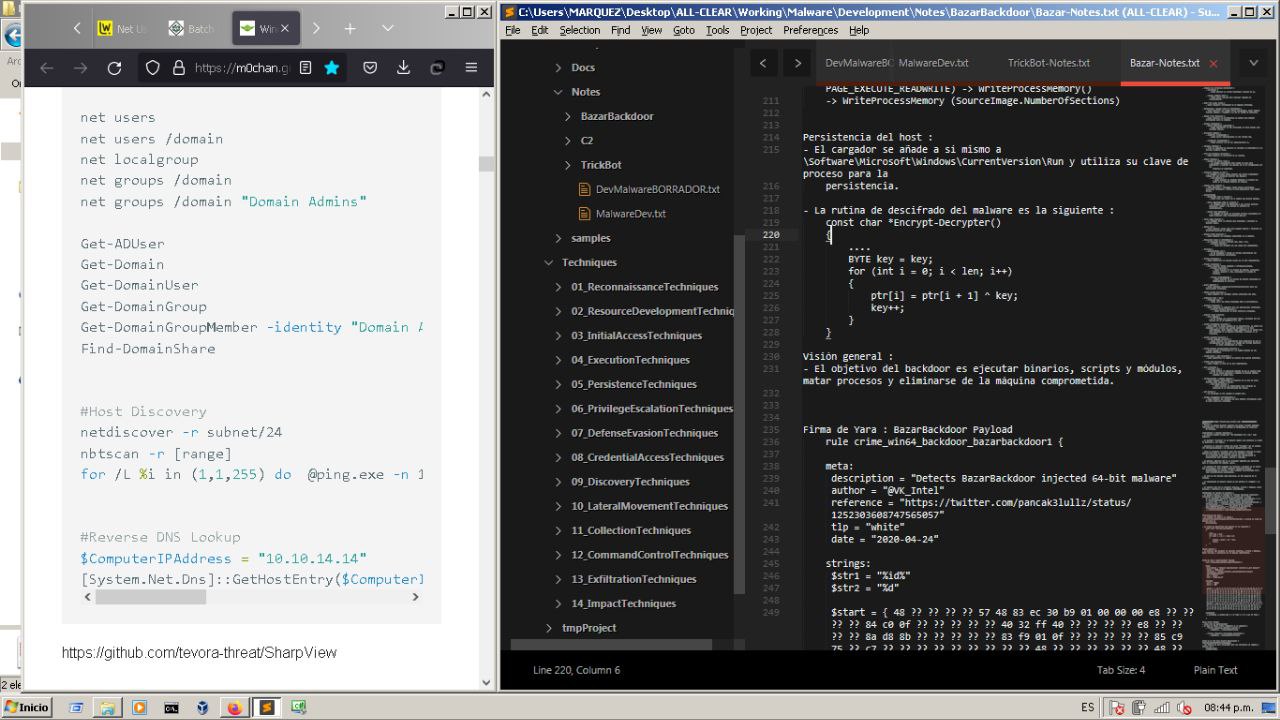Switch to the TrickBot-Notes.txt tab

[x=1048, y=62]
